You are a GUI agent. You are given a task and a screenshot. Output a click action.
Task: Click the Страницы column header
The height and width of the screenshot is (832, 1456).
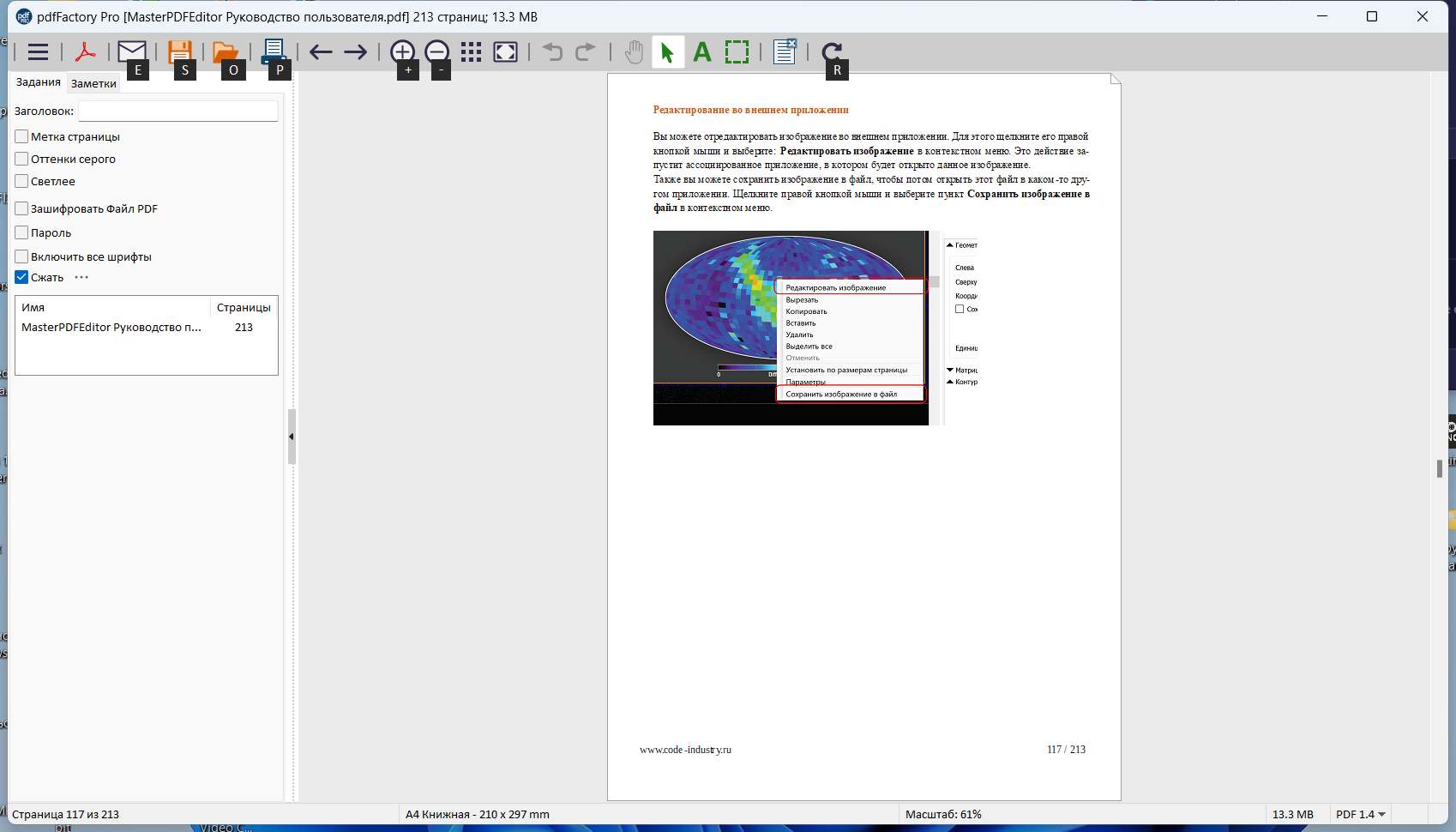[244, 307]
